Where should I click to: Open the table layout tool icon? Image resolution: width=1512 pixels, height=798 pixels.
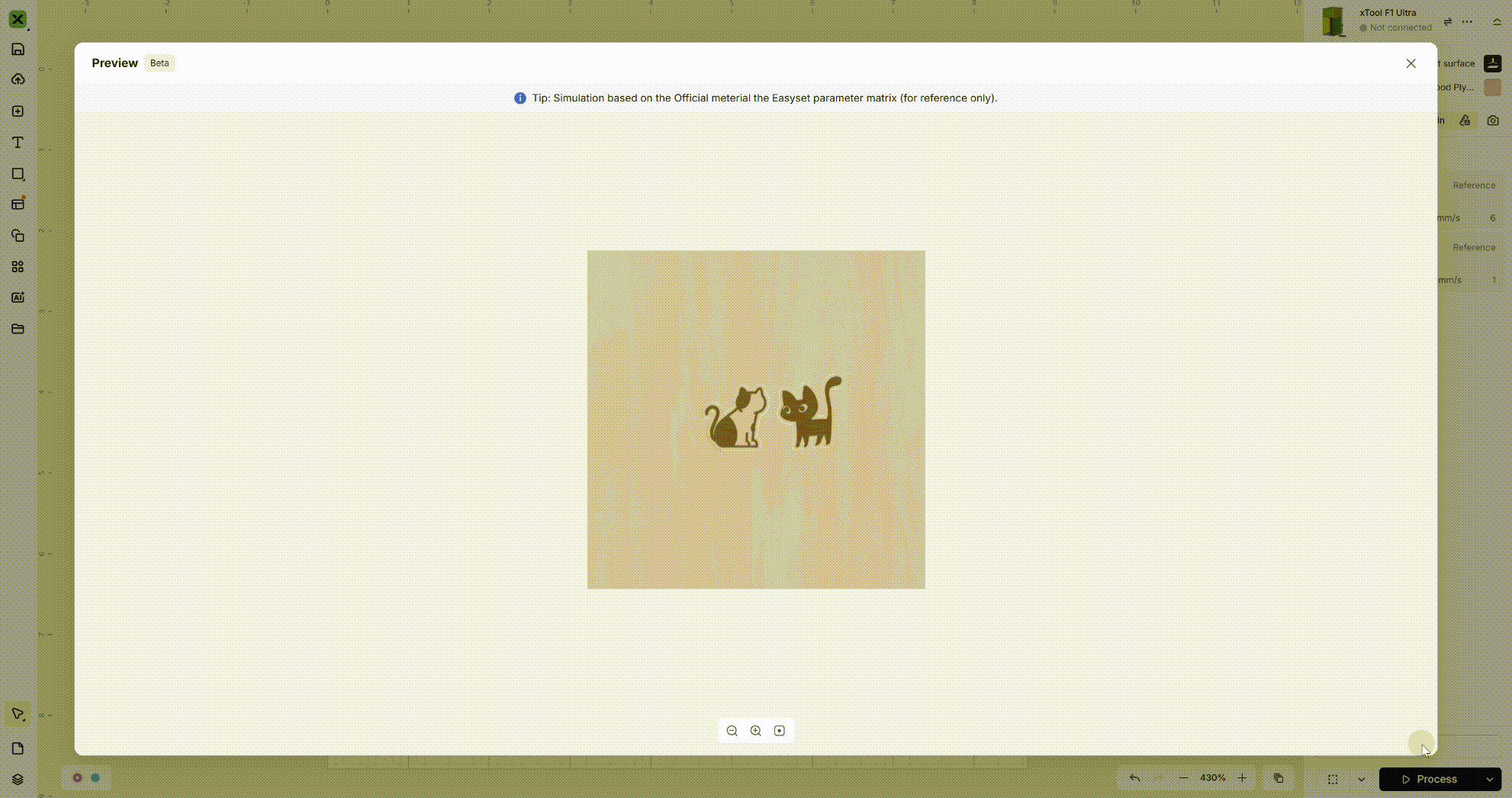tap(18, 204)
